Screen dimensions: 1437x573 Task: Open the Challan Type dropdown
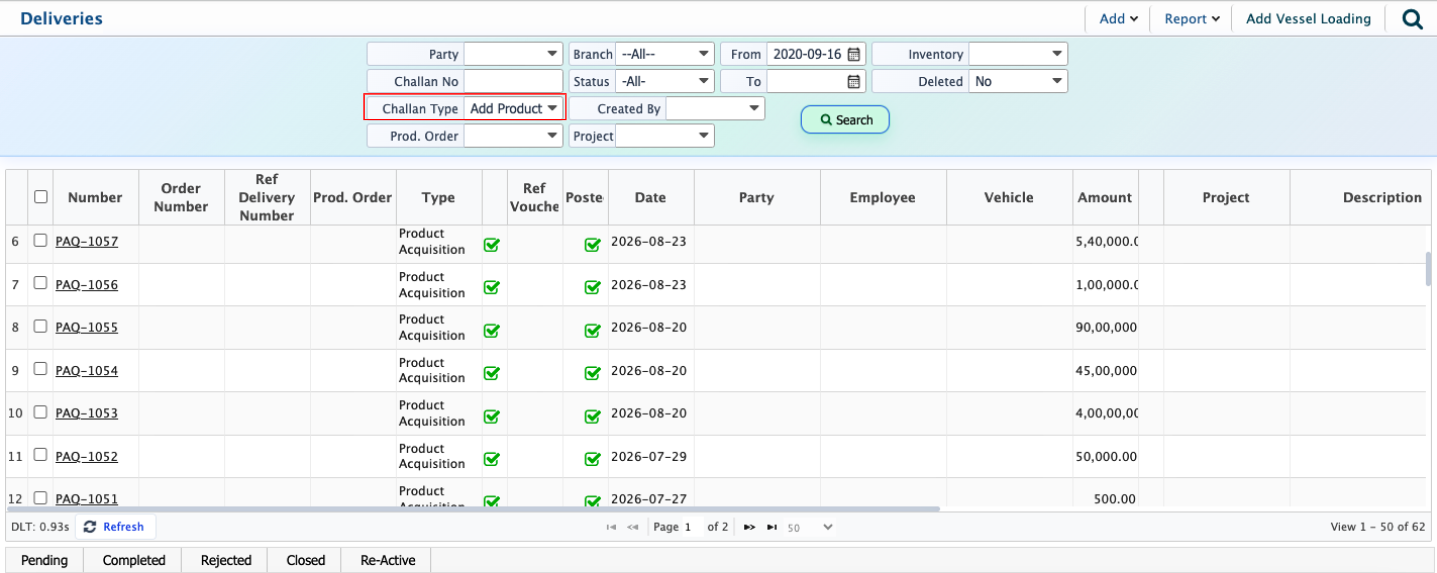click(x=513, y=108)
